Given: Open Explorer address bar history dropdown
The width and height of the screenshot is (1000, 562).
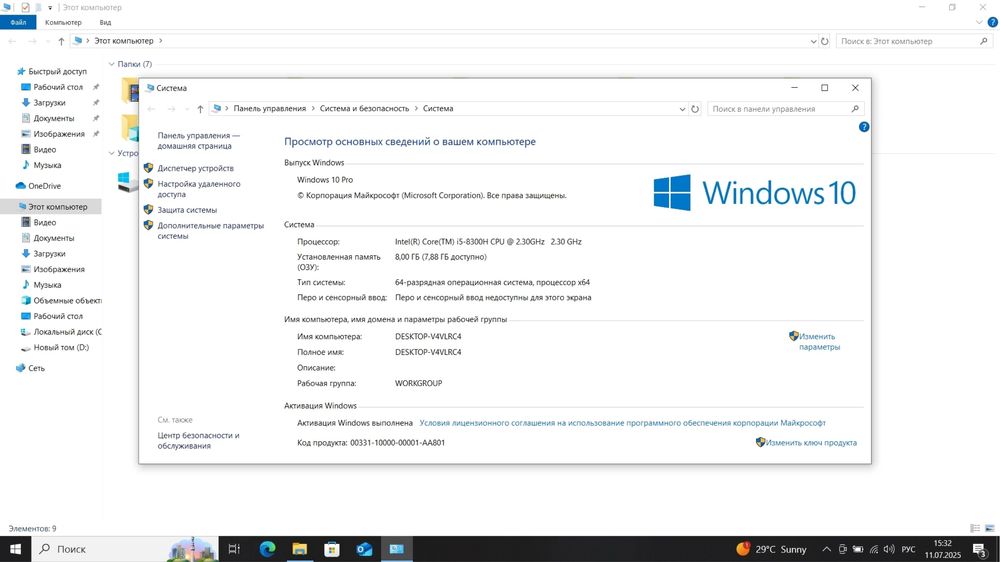Looking at the screenshot, I should 813,41.
